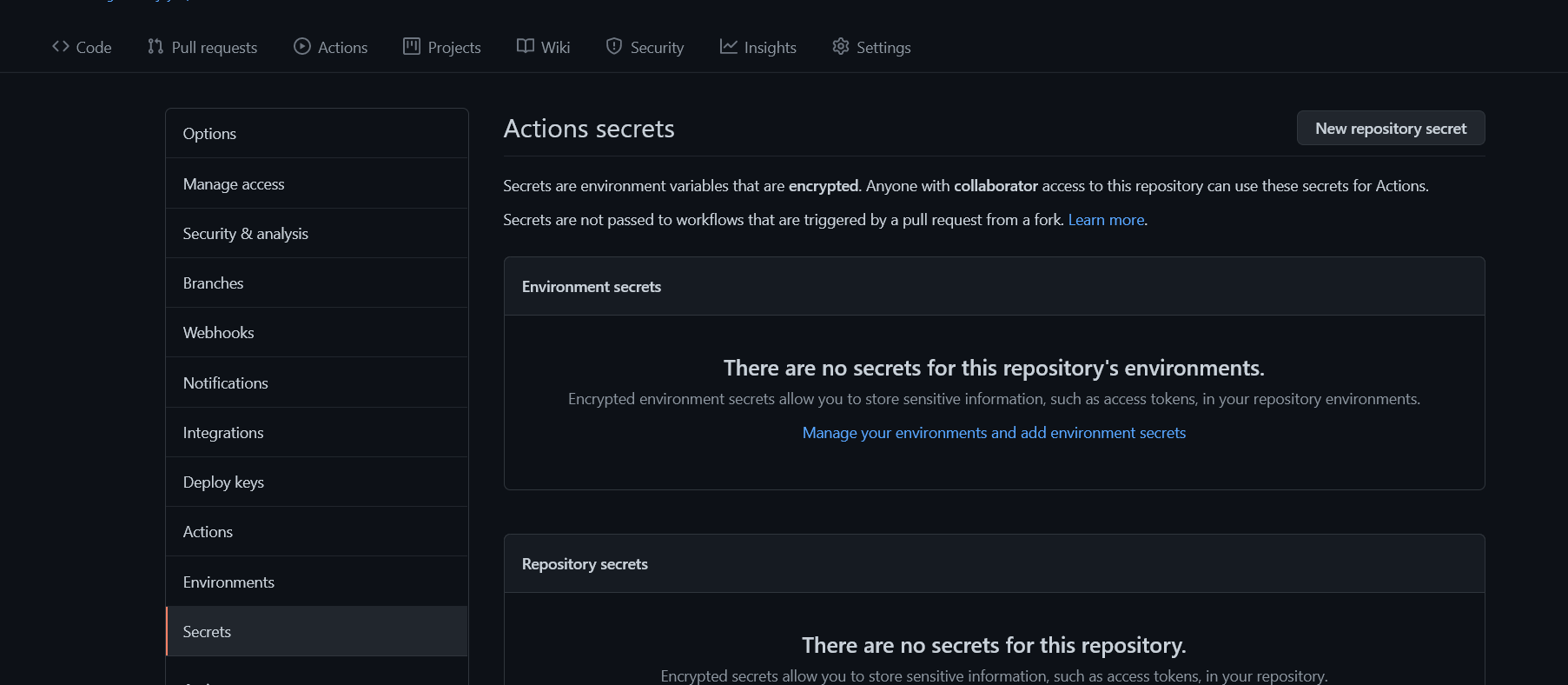Click the Security shield icon
This screenshot has height=685, width=1568.
pos(614,46)
